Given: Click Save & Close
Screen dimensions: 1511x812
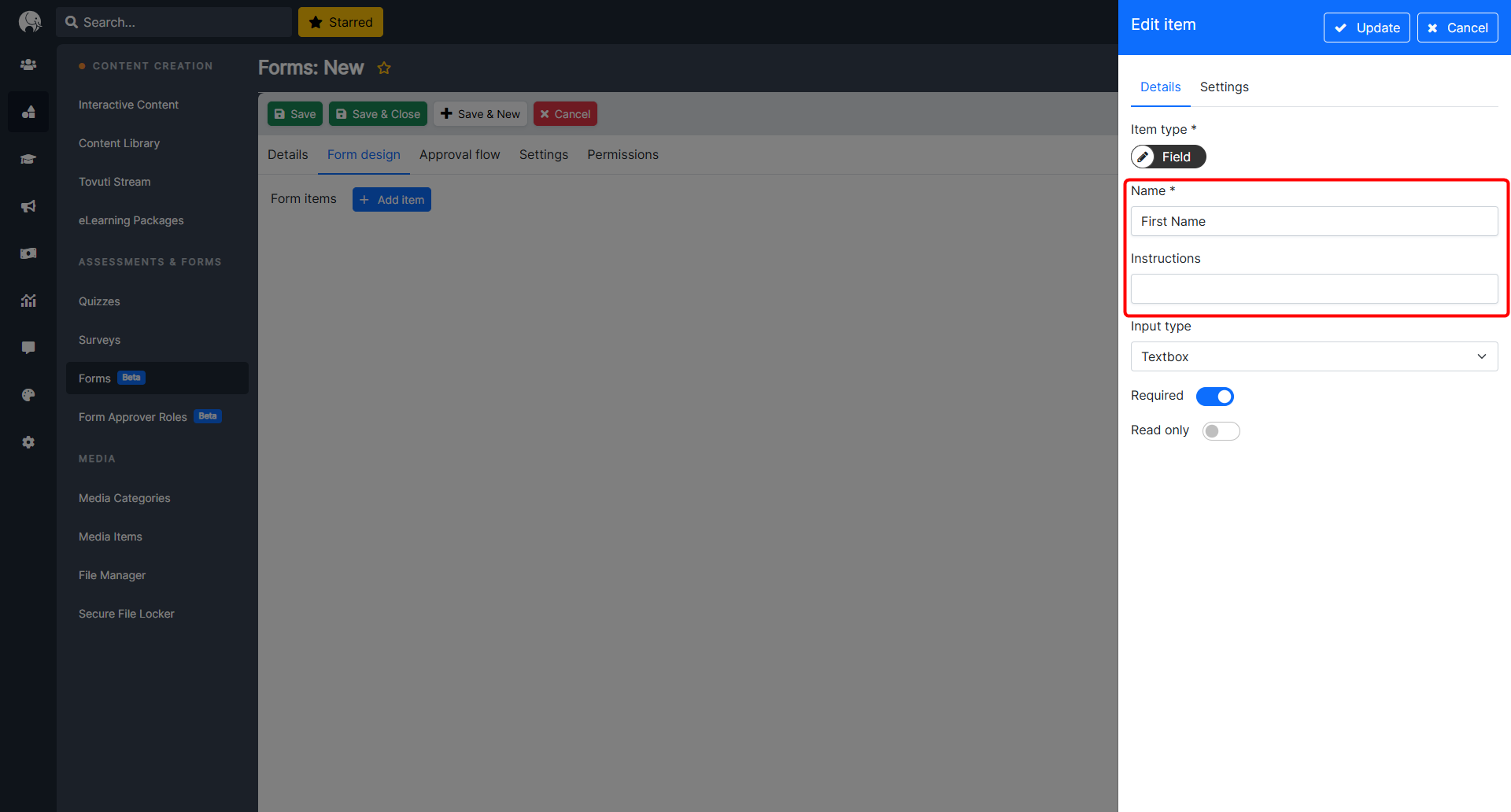Looking at the screenshot, I should click(x=378, y=114).
